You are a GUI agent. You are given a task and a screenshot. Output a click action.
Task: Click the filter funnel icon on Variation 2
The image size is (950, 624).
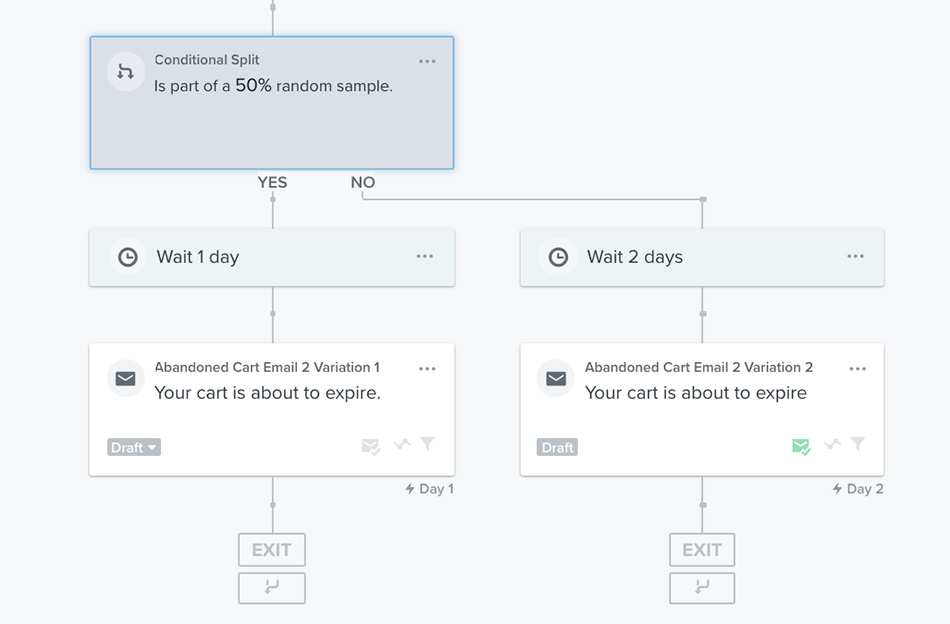858,445
